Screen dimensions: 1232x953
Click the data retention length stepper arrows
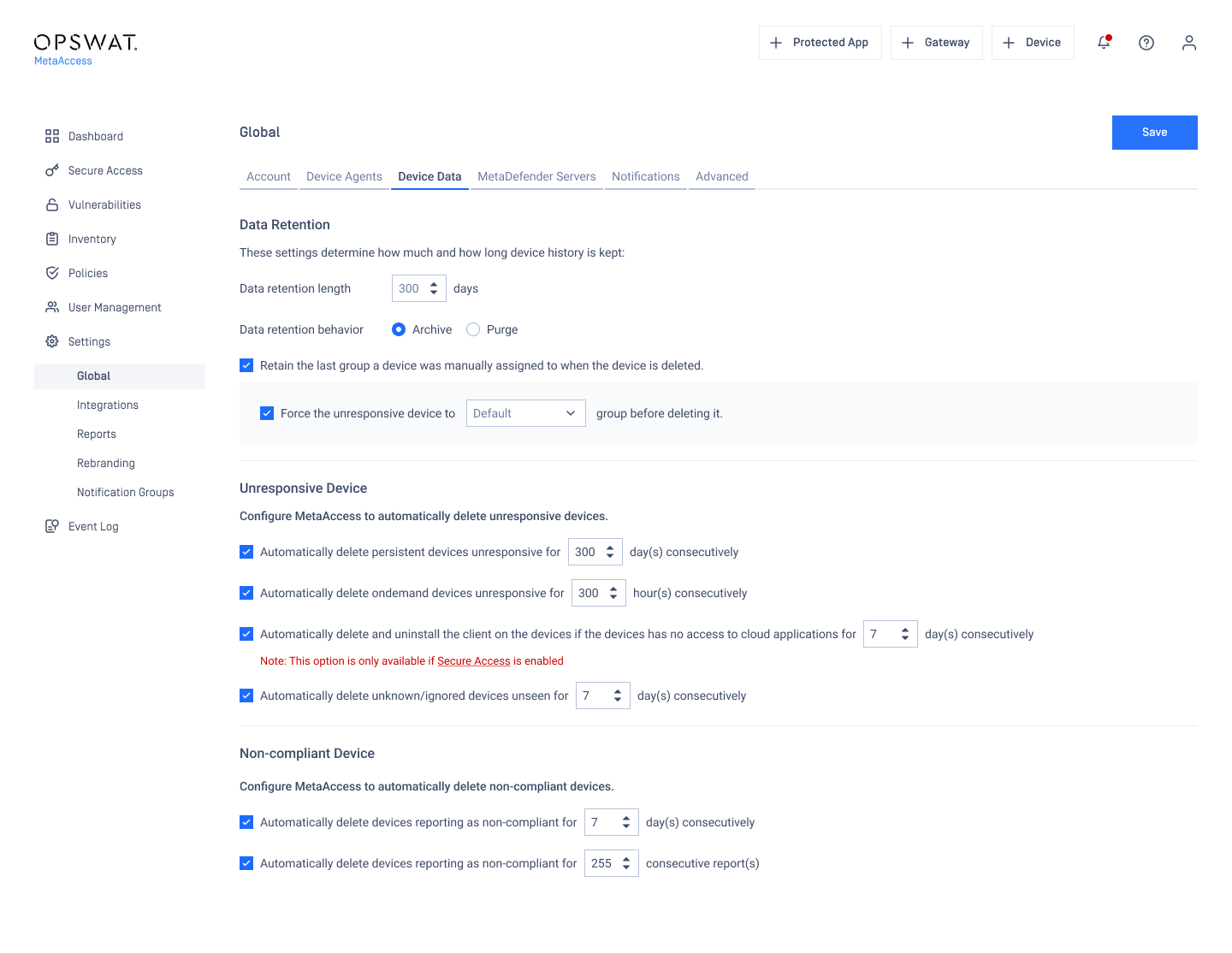click(x=434, y=288)
